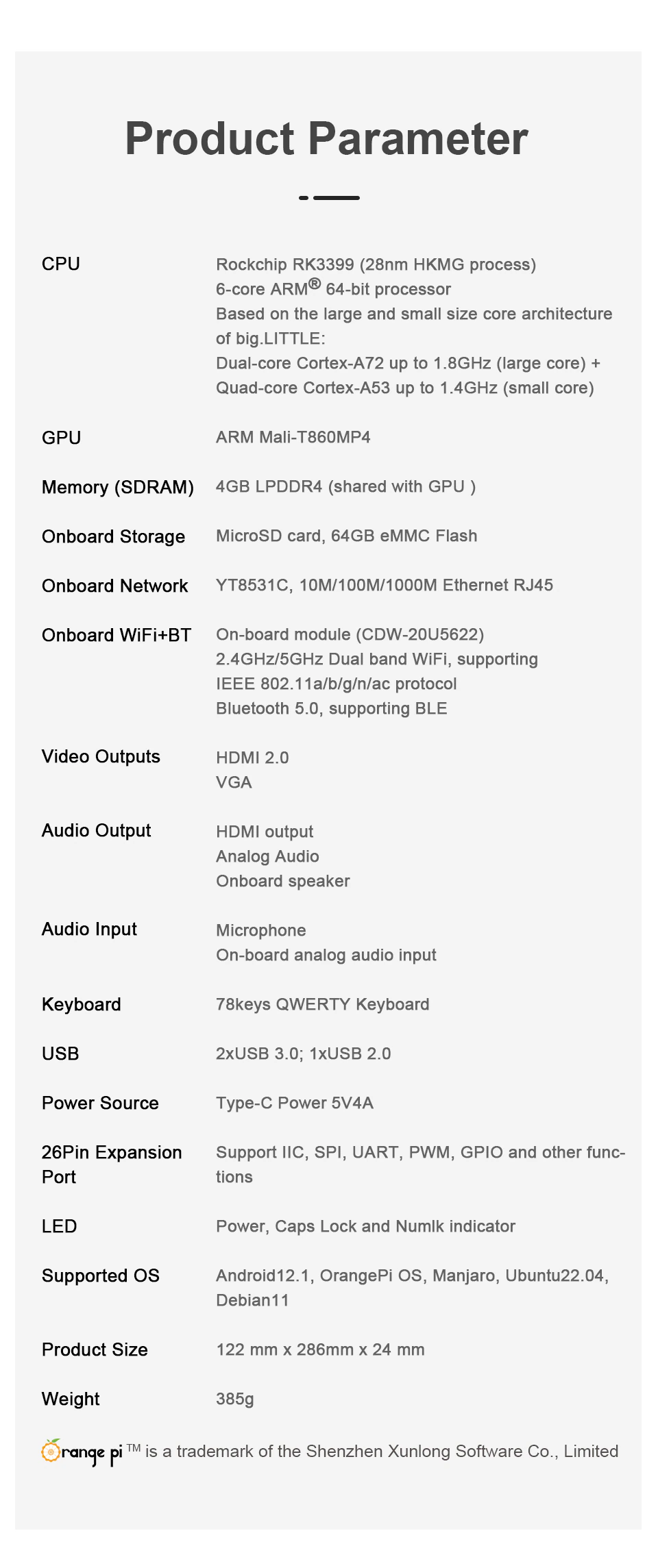Select the Video Outputs label
This screenshot has height=1568, width=658.
coord(101,756)
